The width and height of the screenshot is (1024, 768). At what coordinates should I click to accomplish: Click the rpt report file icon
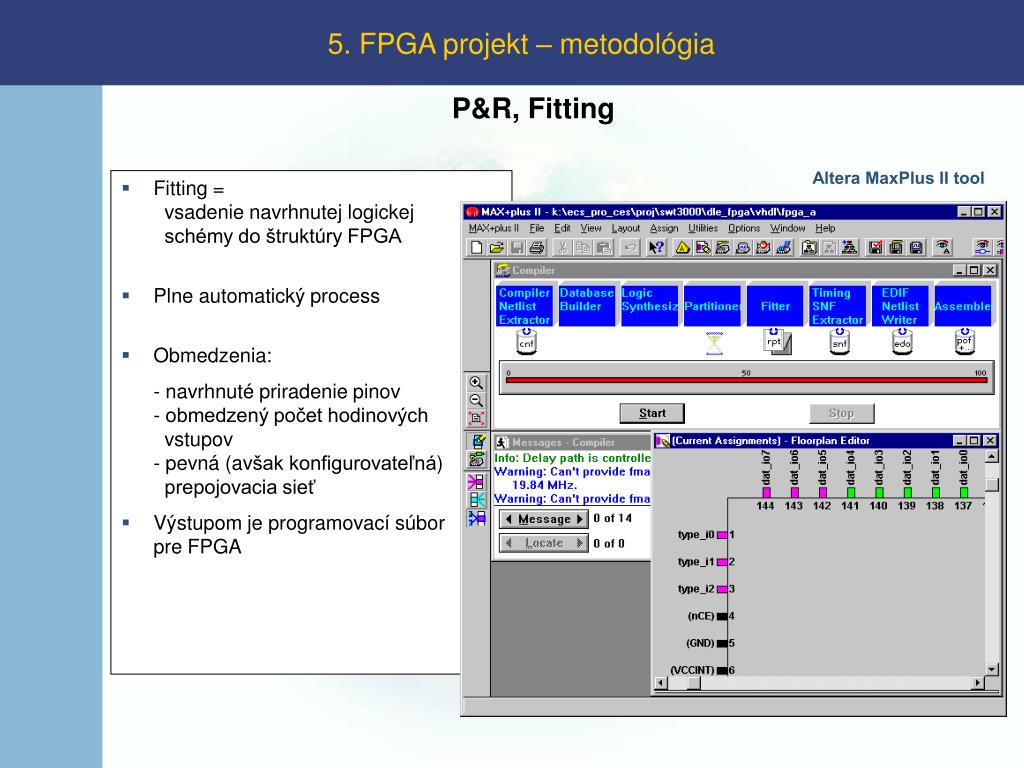click(x=777, y=342)
